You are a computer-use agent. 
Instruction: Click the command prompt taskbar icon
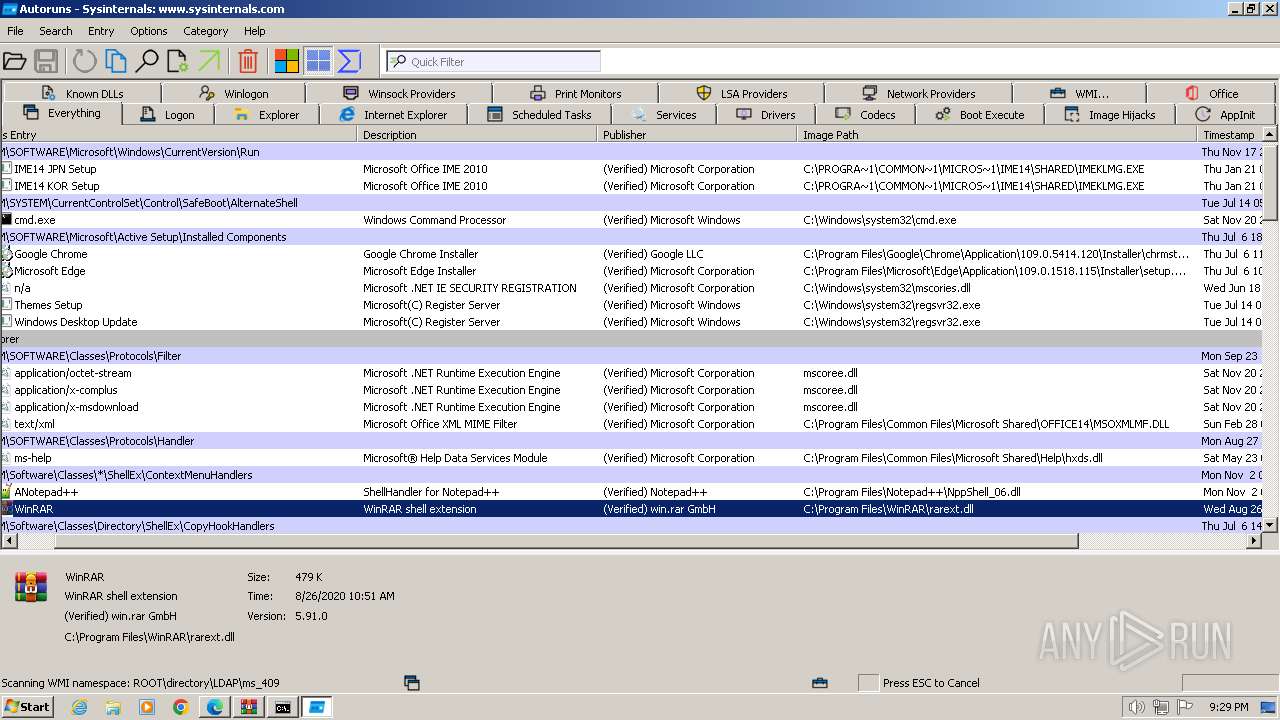(283, 707)
